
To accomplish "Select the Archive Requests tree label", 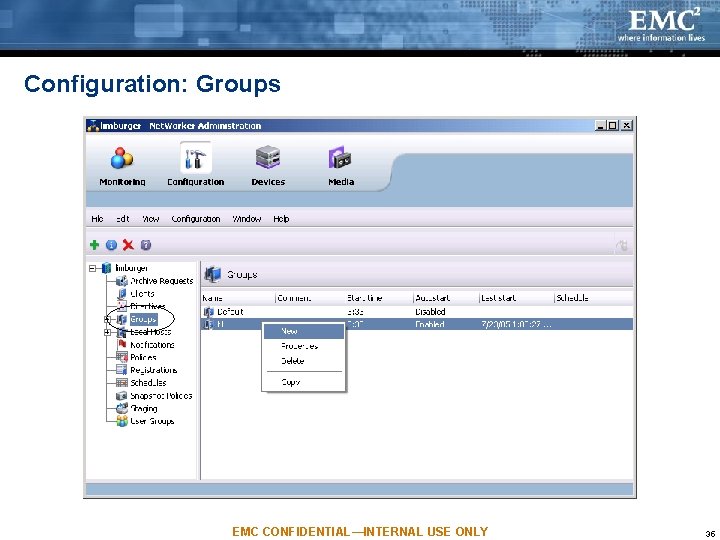I will point(162,281).
